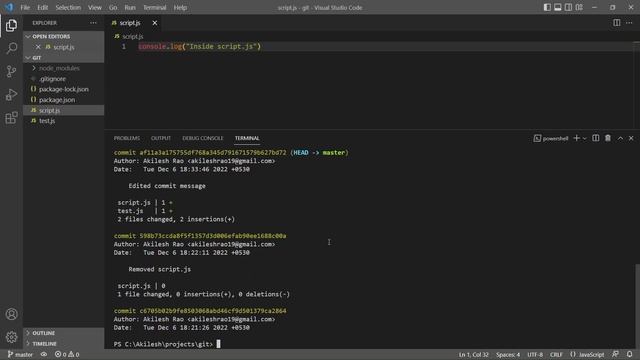
Task: Collapse the GIT folder section
Action: pyautogui.click(x=63, y=58)
